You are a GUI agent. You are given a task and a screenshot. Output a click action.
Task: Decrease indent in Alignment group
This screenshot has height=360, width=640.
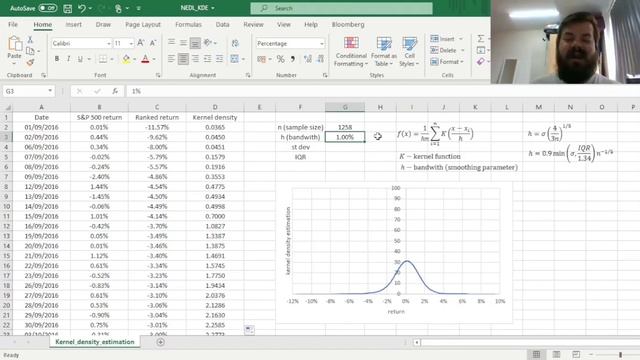click(x=207, y=59)
